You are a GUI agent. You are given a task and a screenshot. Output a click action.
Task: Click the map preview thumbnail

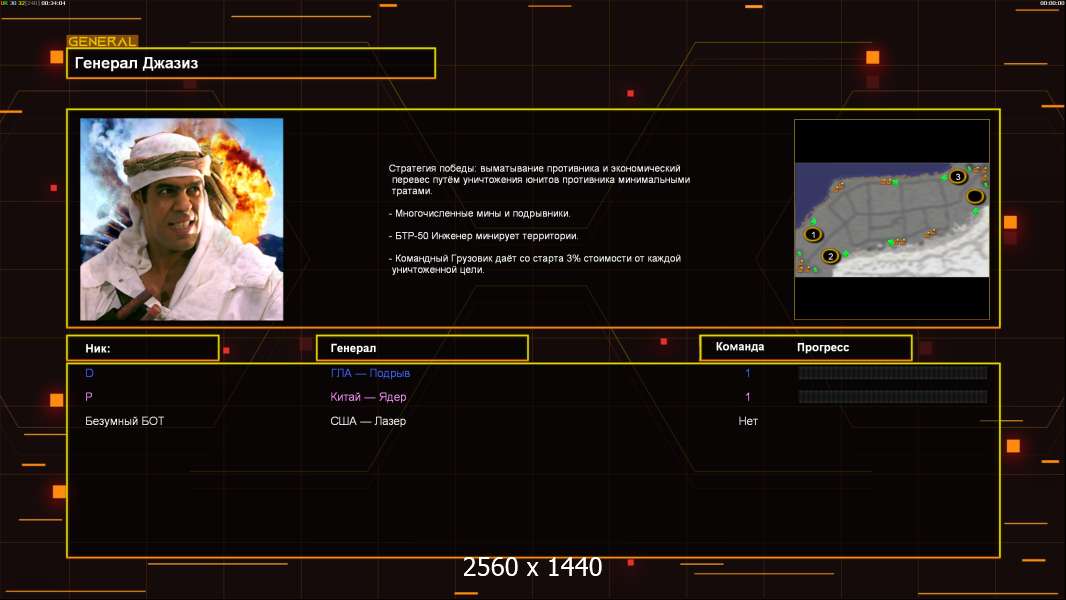pos(892,219)
